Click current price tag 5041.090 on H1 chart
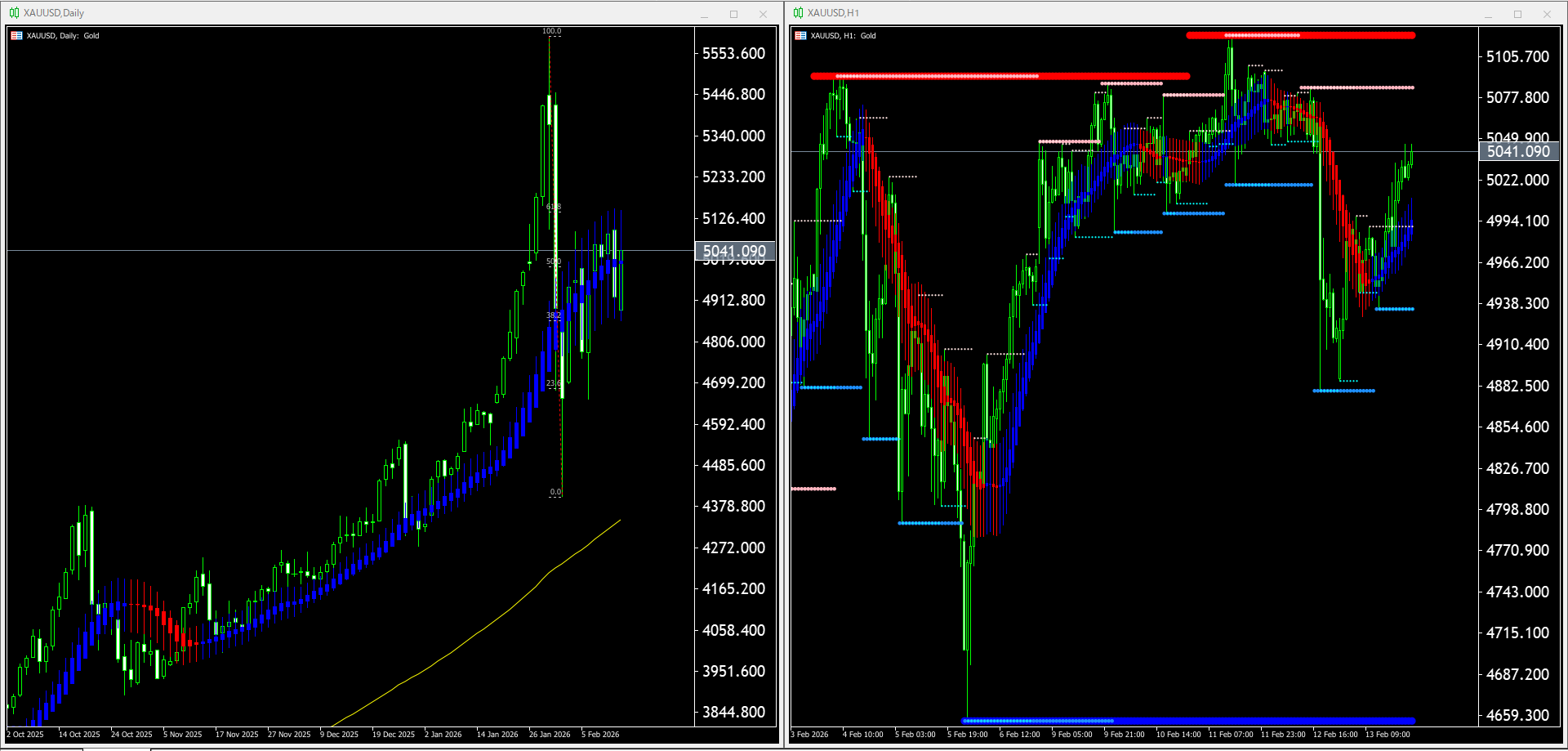 [x=1518, y=151]
